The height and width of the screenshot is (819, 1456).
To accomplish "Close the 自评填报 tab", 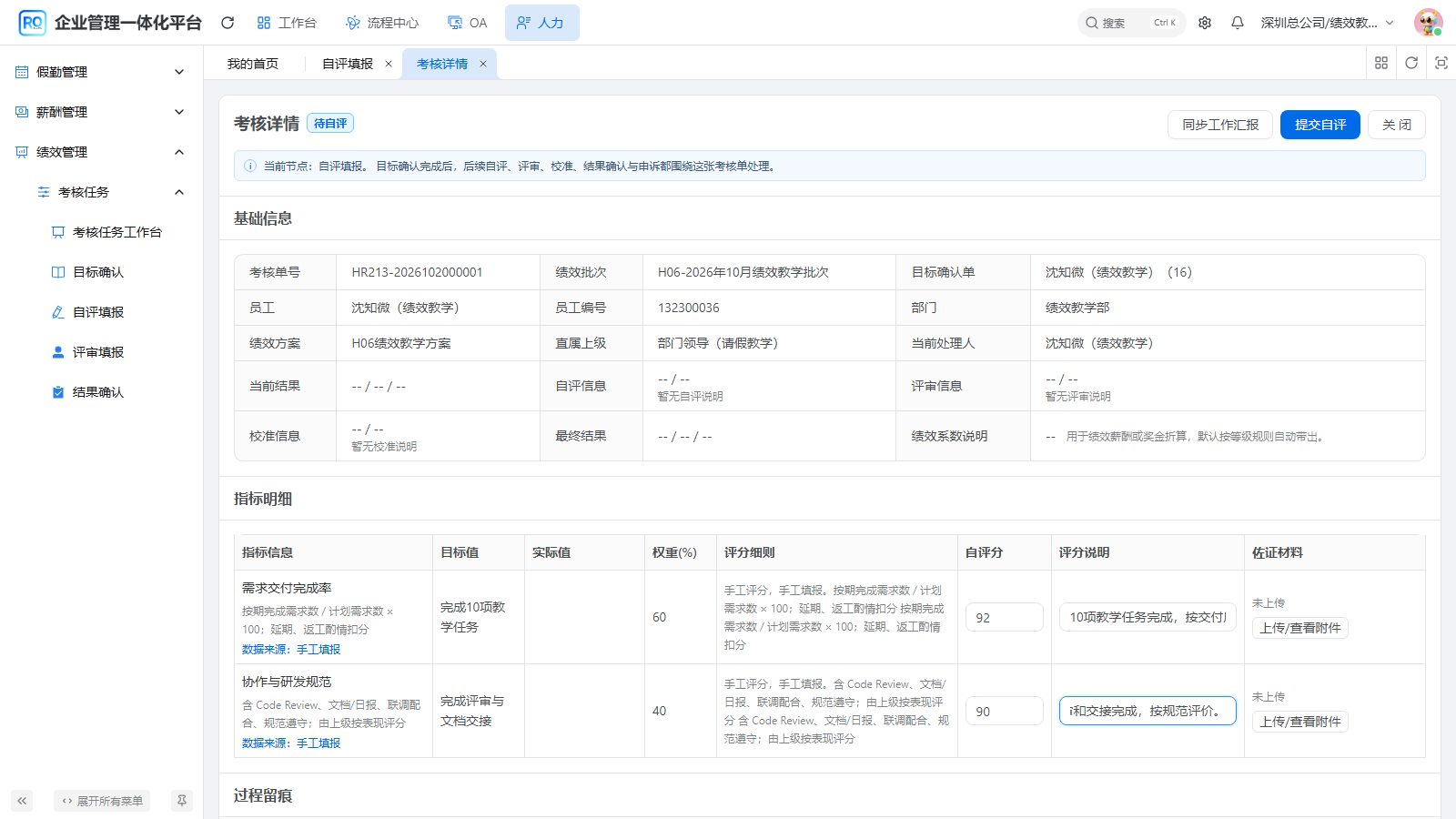I will [389, 64].
